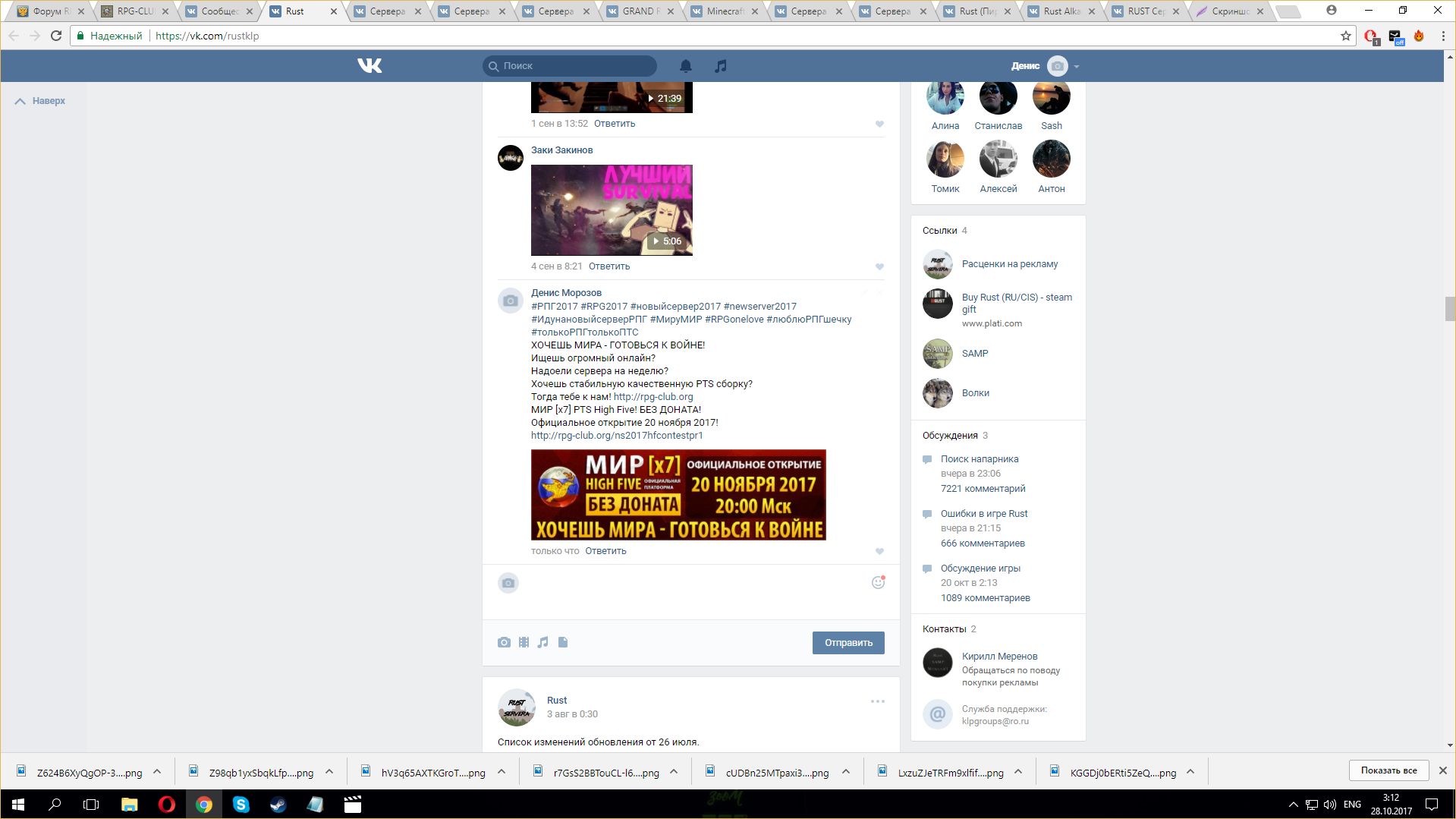Click the #newserver2017 hashtag
Image resolution: width=1456 pixels, height=819 pixels.
pyautogui.click(x=760, y=307)
